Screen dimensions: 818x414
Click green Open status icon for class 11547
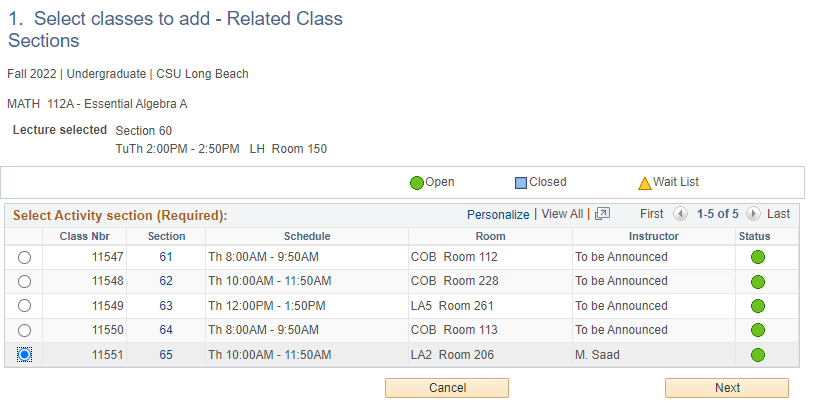point(757,257)
